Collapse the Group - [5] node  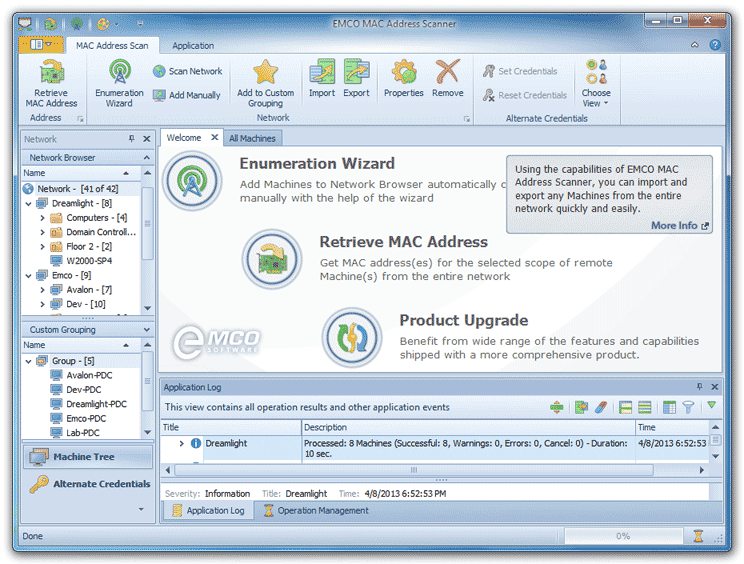point(28,361)
